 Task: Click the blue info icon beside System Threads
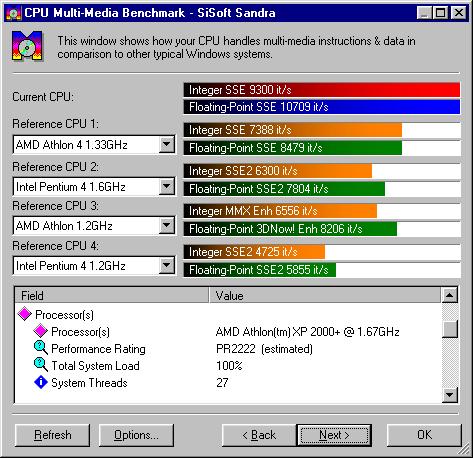click(41, 382)
